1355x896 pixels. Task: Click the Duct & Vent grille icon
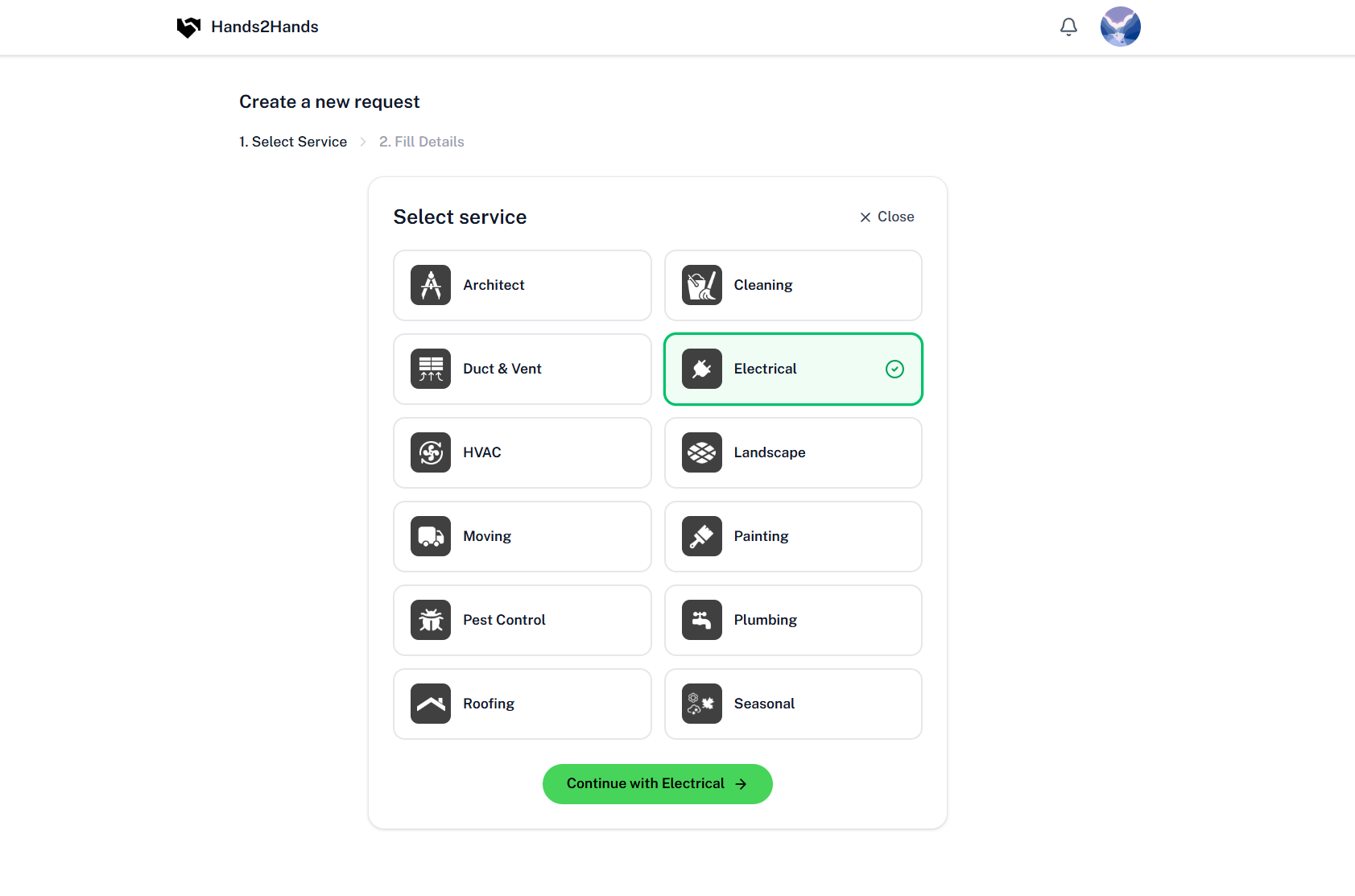pyautogui.click(x=431, y=369)
